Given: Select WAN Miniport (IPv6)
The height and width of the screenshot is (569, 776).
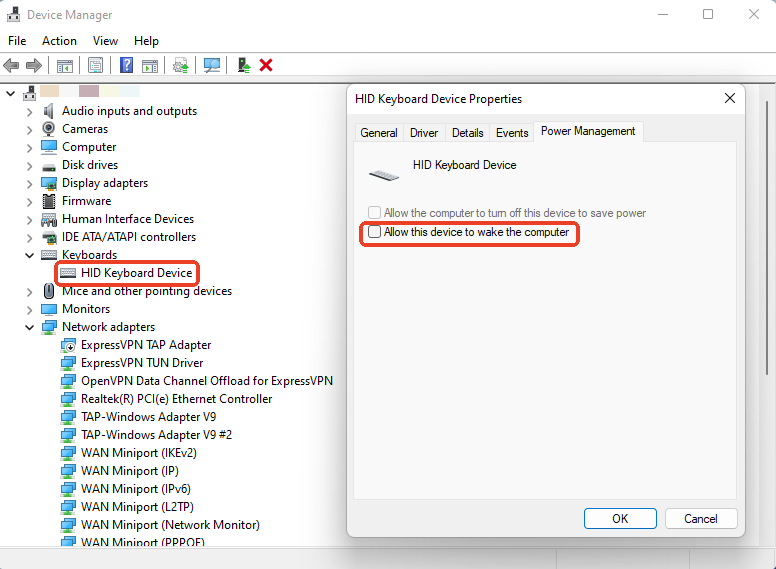Looking at the screenshot, I should tap(136, 489).
